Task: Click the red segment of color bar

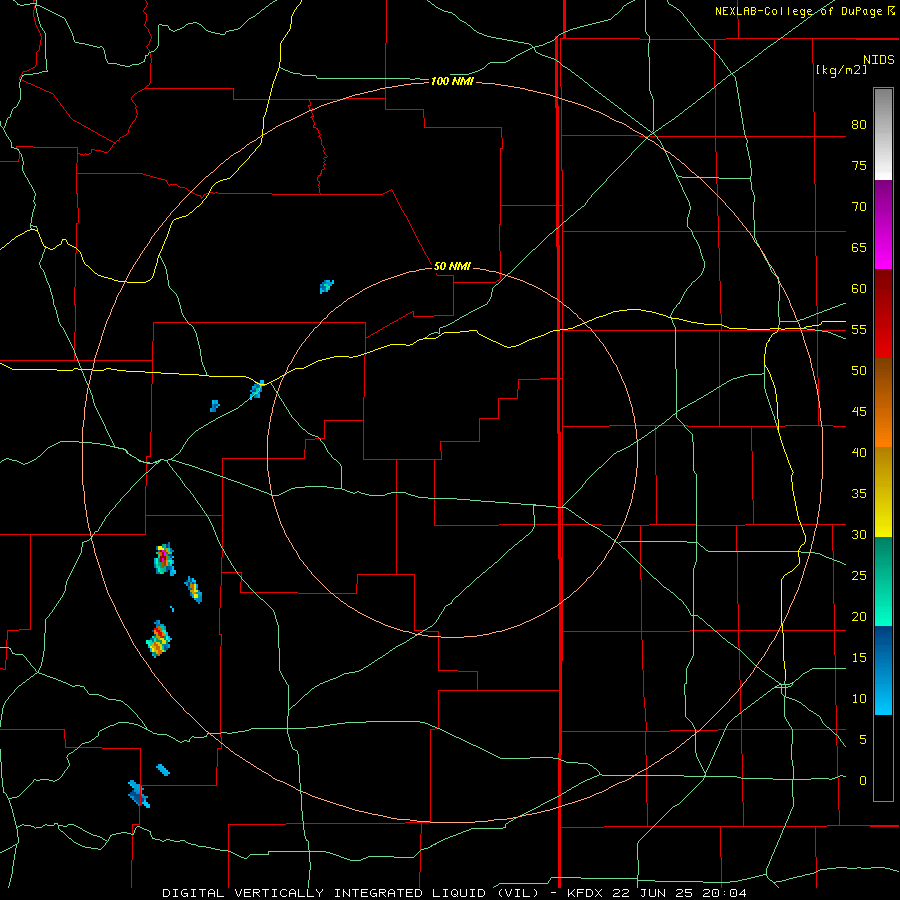Action: coord(883,314)
